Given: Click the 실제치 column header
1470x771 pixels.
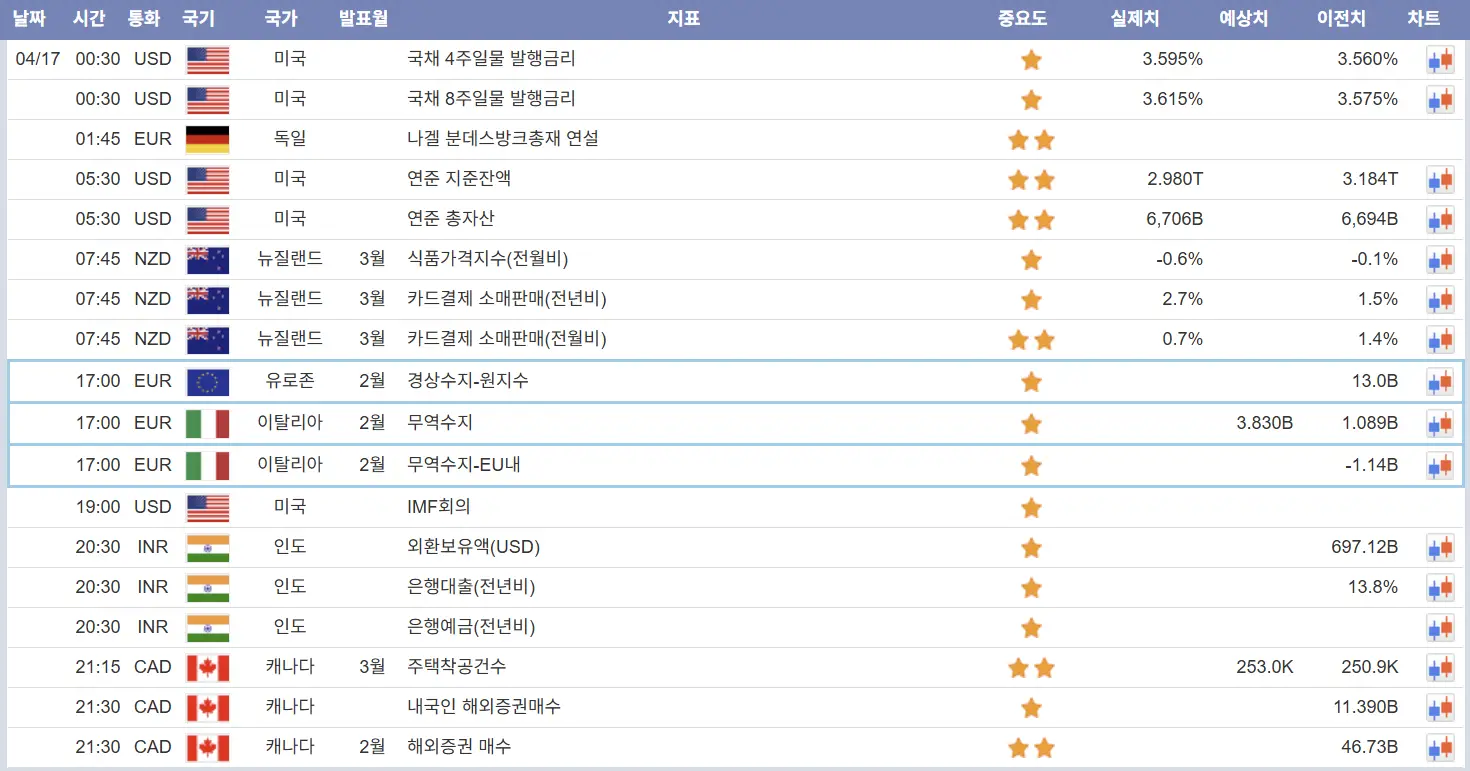Looking at the screenshot, I should tap(1135, 18).
